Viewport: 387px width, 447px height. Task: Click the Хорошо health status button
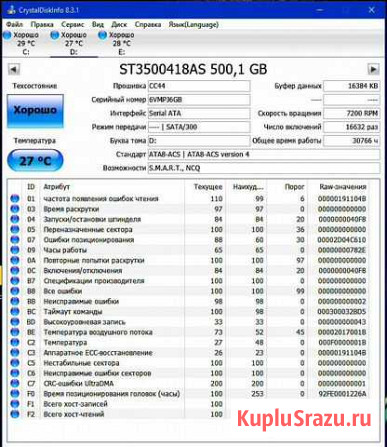click(x=35, y=111)
